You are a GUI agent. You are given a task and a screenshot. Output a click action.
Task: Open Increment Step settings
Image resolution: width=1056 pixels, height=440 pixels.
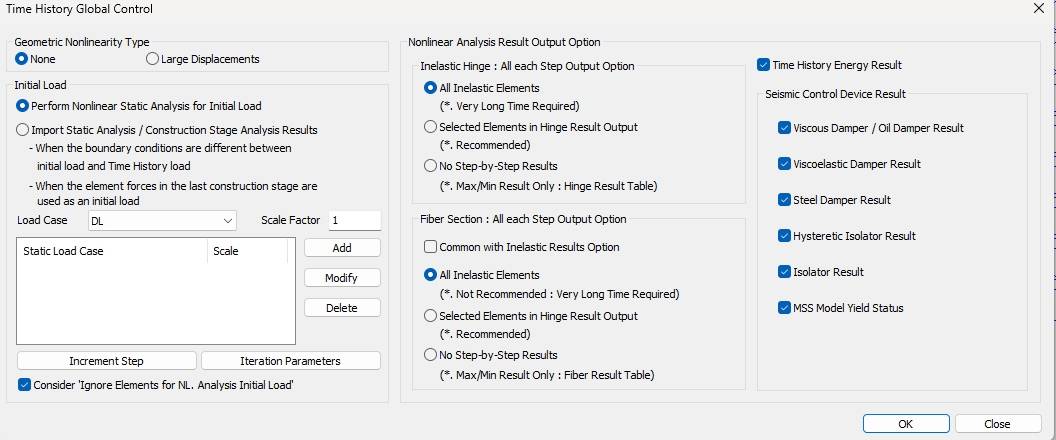[106, 361]
